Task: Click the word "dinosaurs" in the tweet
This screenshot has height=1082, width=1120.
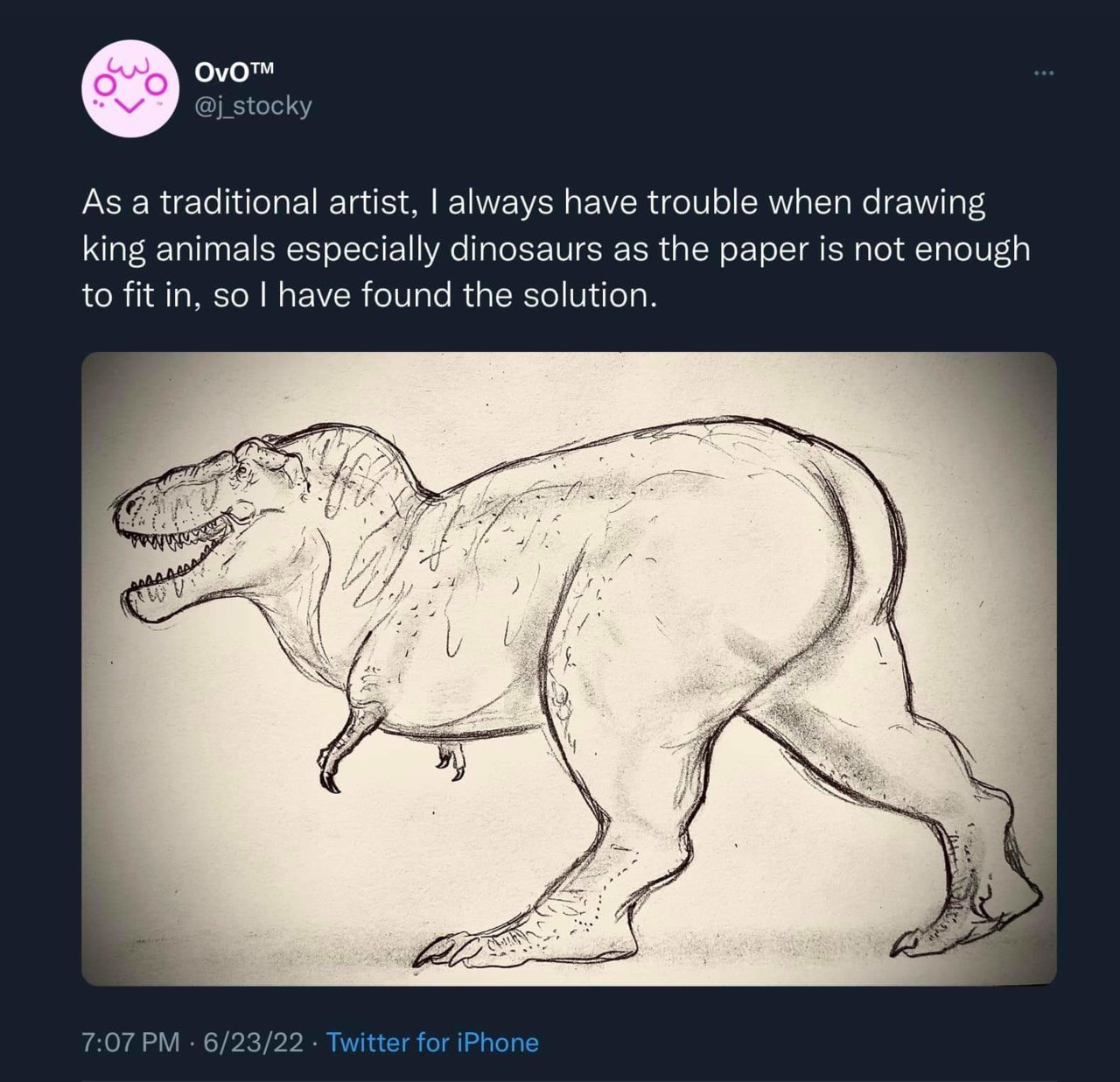Action: pyautogui.click(x=522, y=249)
